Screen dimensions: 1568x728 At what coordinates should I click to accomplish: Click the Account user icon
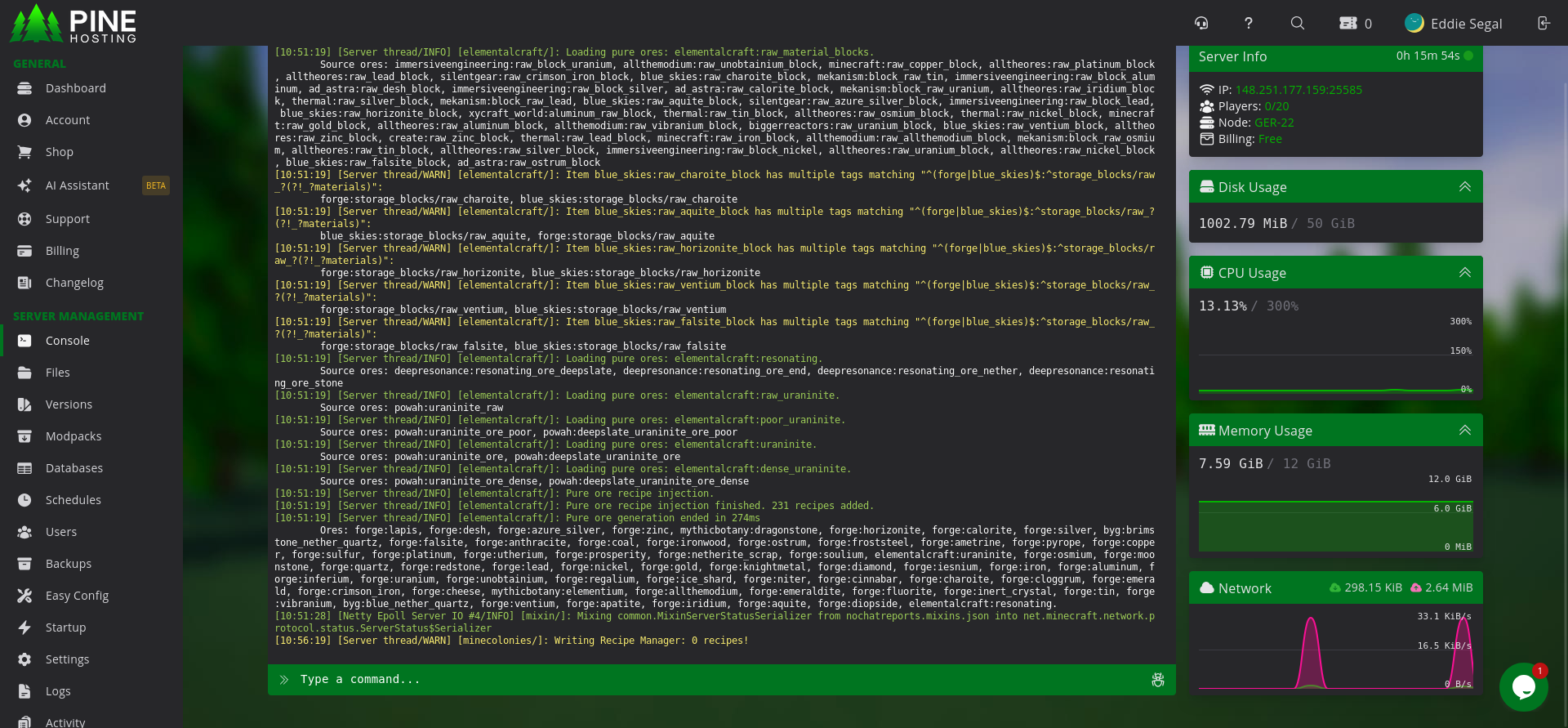pyautogui.click(x=24, y=120)
